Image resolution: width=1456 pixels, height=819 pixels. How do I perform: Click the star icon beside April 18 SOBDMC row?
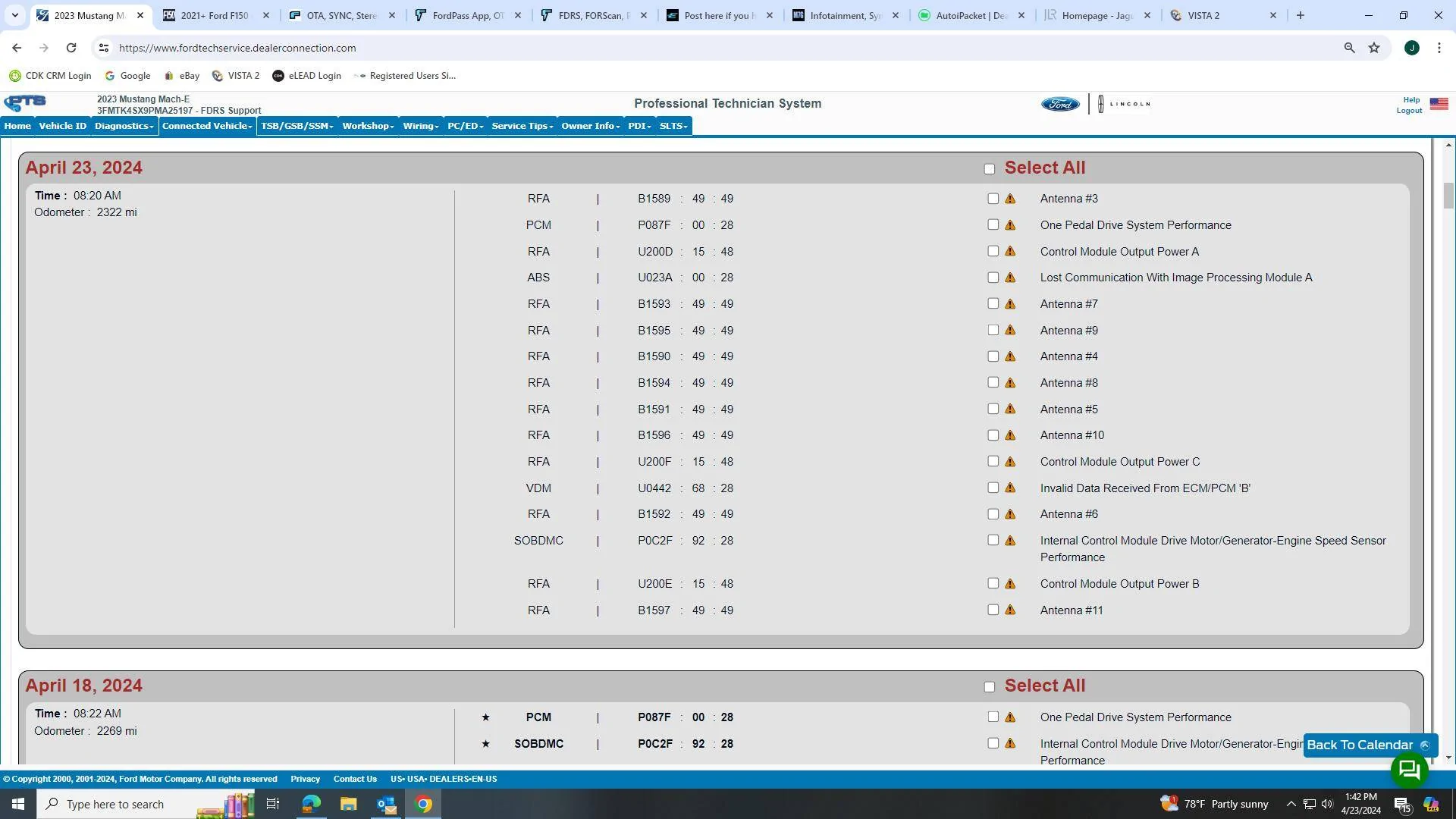[x=485, y=744]
